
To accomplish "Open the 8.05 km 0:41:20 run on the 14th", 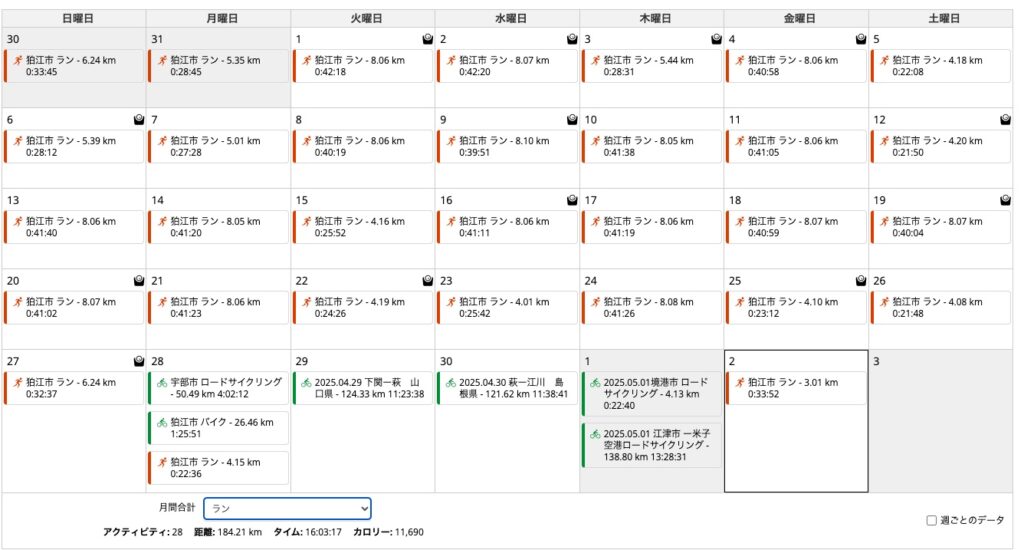I will (219, 227).
